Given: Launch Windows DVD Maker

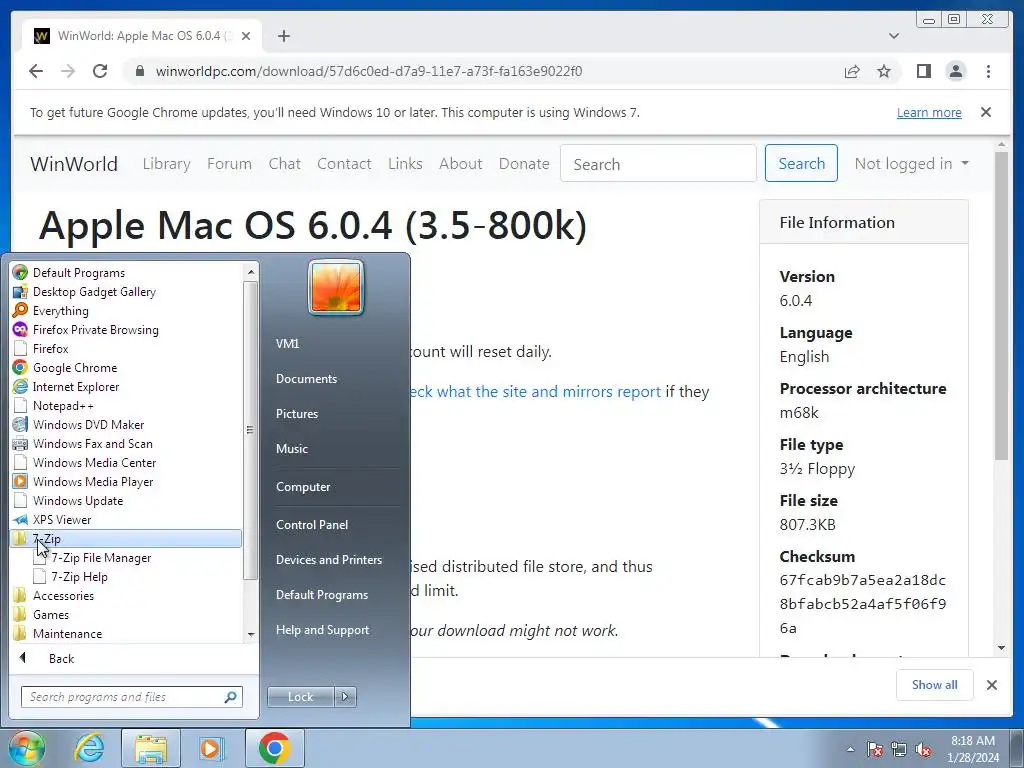Looking at the screenshot, I should point(88,424).
